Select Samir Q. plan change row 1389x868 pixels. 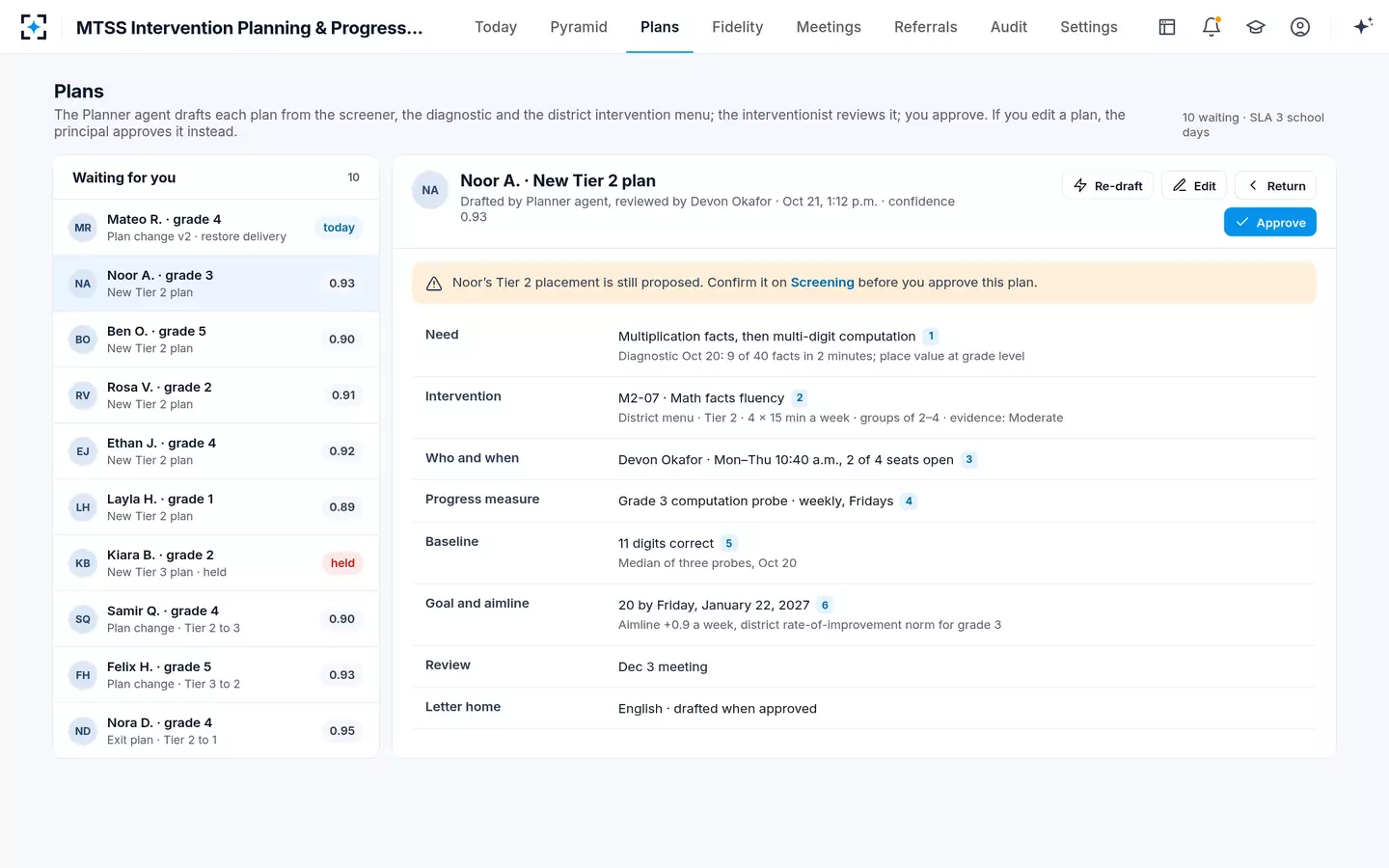pyautogui.click(x=216, y=619)
